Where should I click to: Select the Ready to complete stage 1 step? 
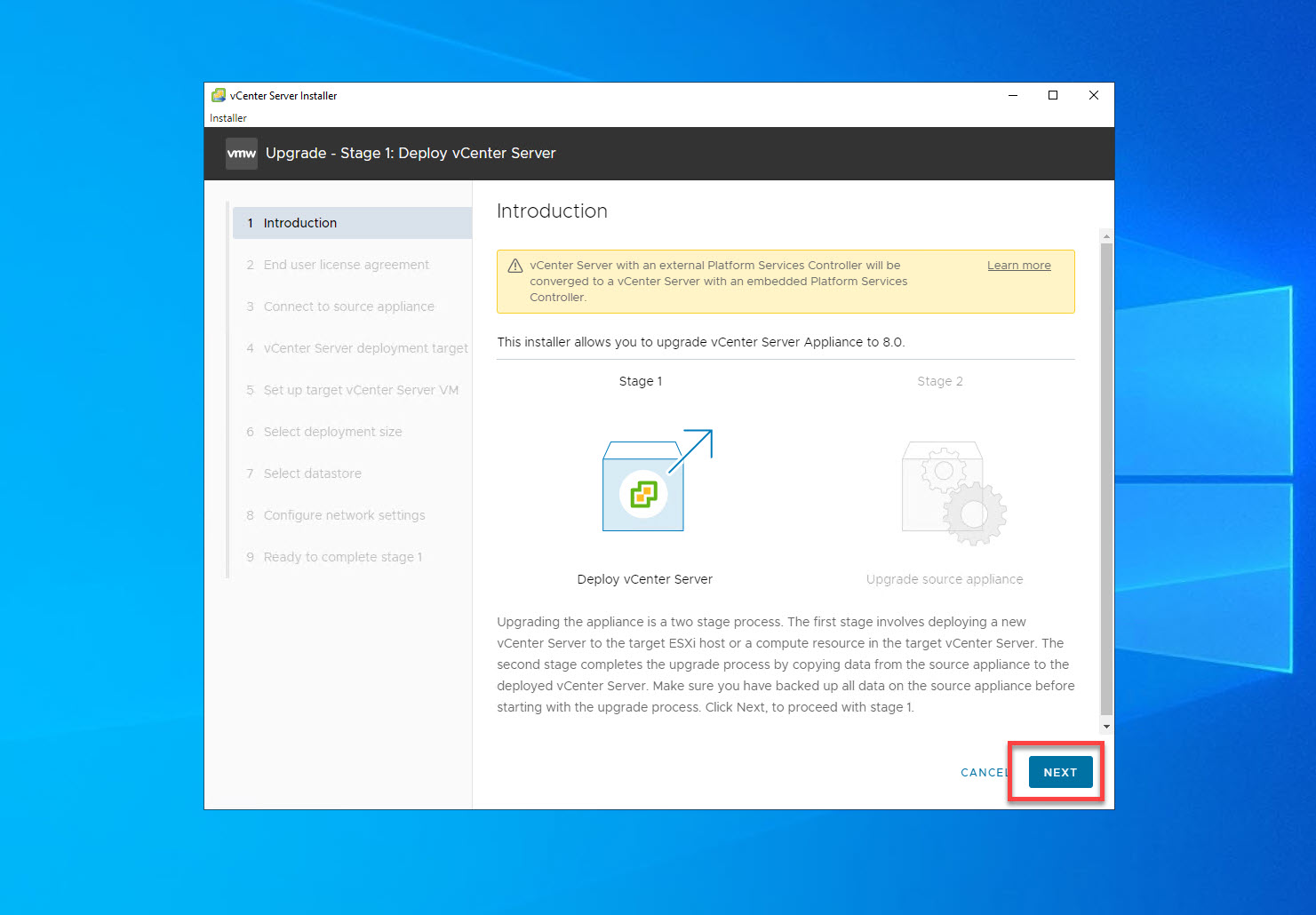point(343,556)
